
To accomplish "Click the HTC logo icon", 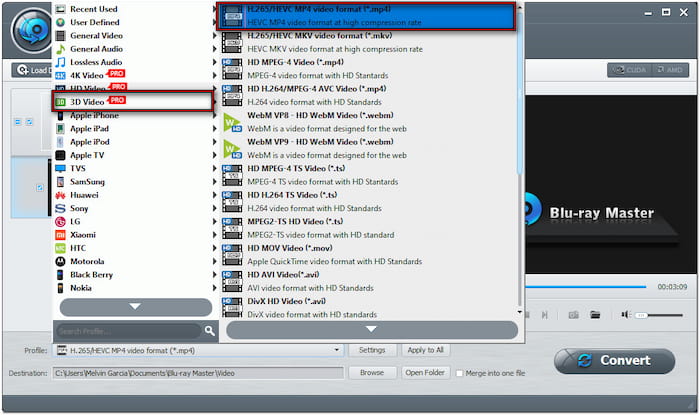I will [x=60, y=248].
